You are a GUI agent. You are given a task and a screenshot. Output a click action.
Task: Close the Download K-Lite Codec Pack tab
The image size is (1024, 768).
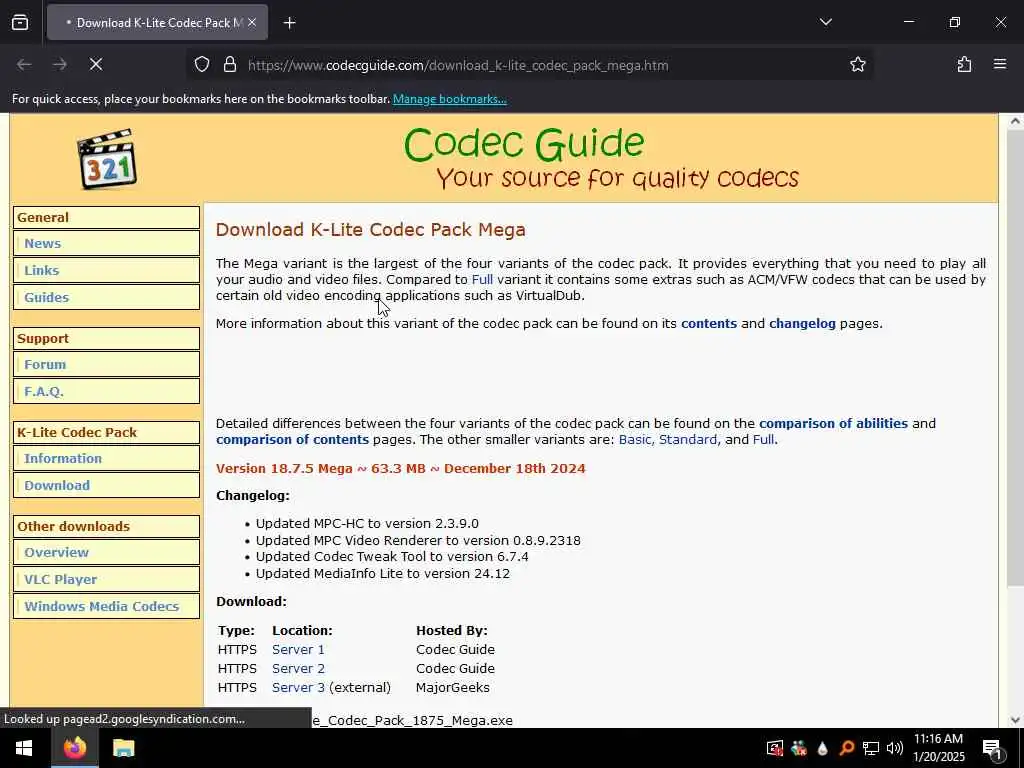(x=252, y=22)
